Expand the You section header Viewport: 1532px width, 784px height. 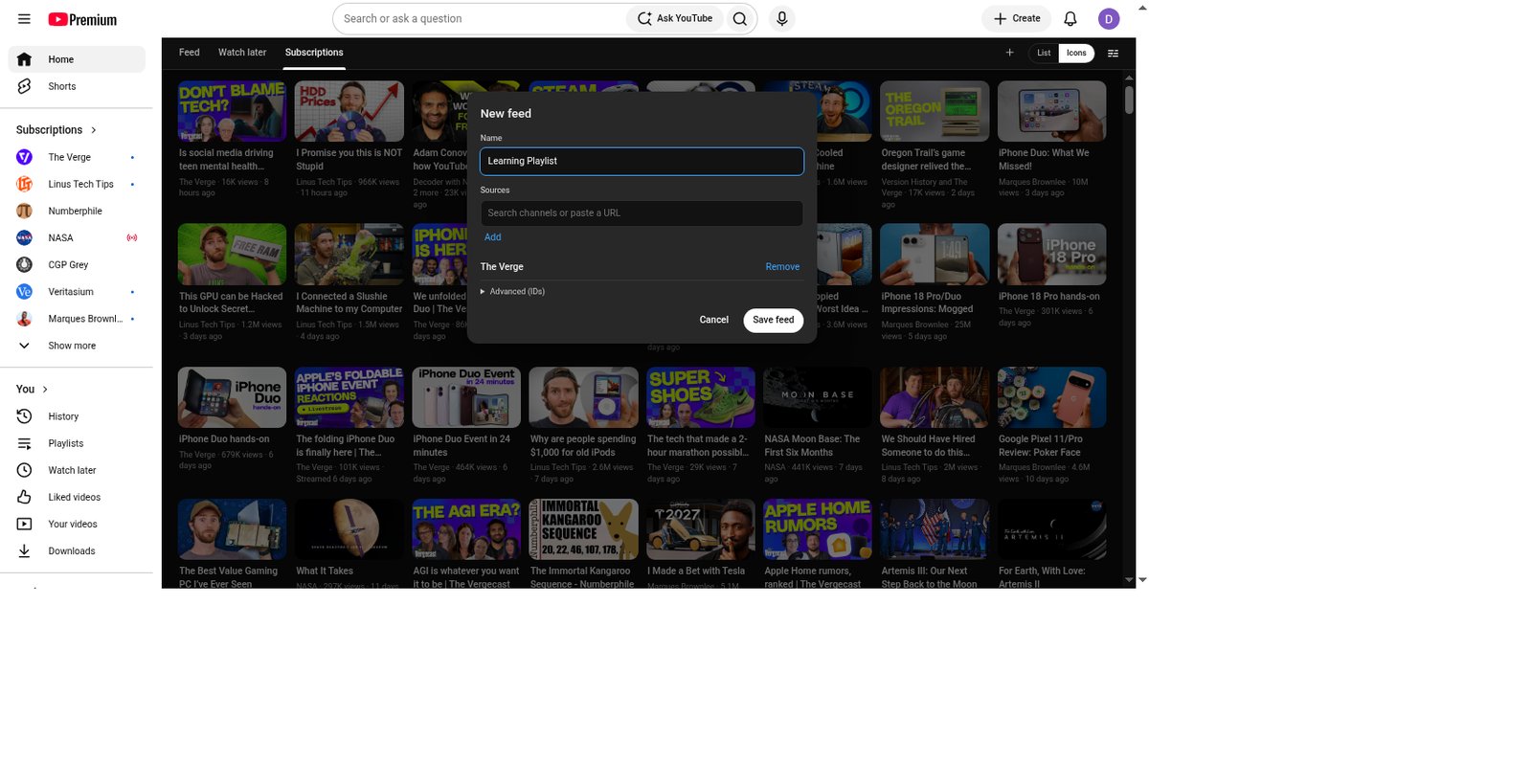33,389
